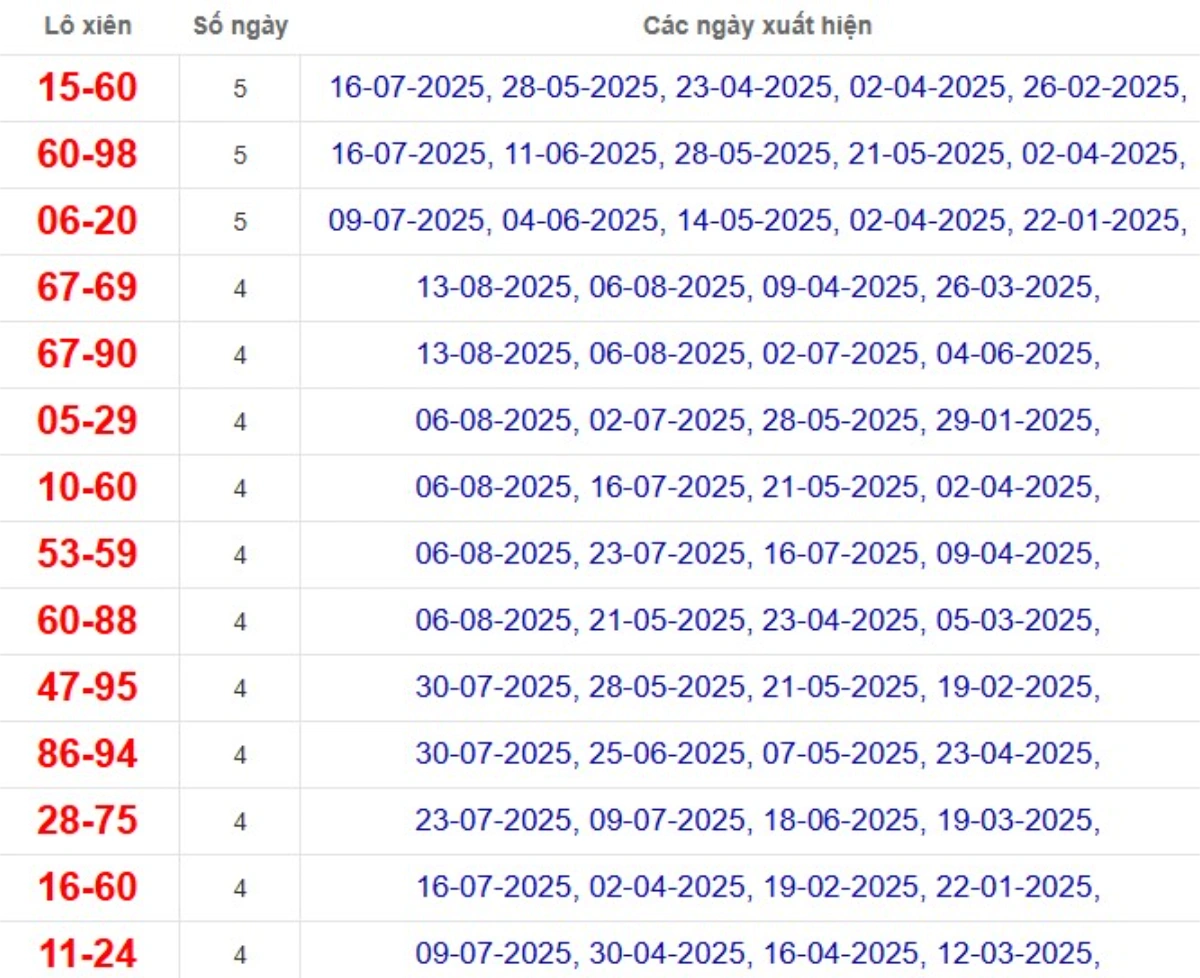Open the 06-20 pair entry
The height and width of the screenshot is (978, 1200).
pyautogui.click(x=88, y=221)
